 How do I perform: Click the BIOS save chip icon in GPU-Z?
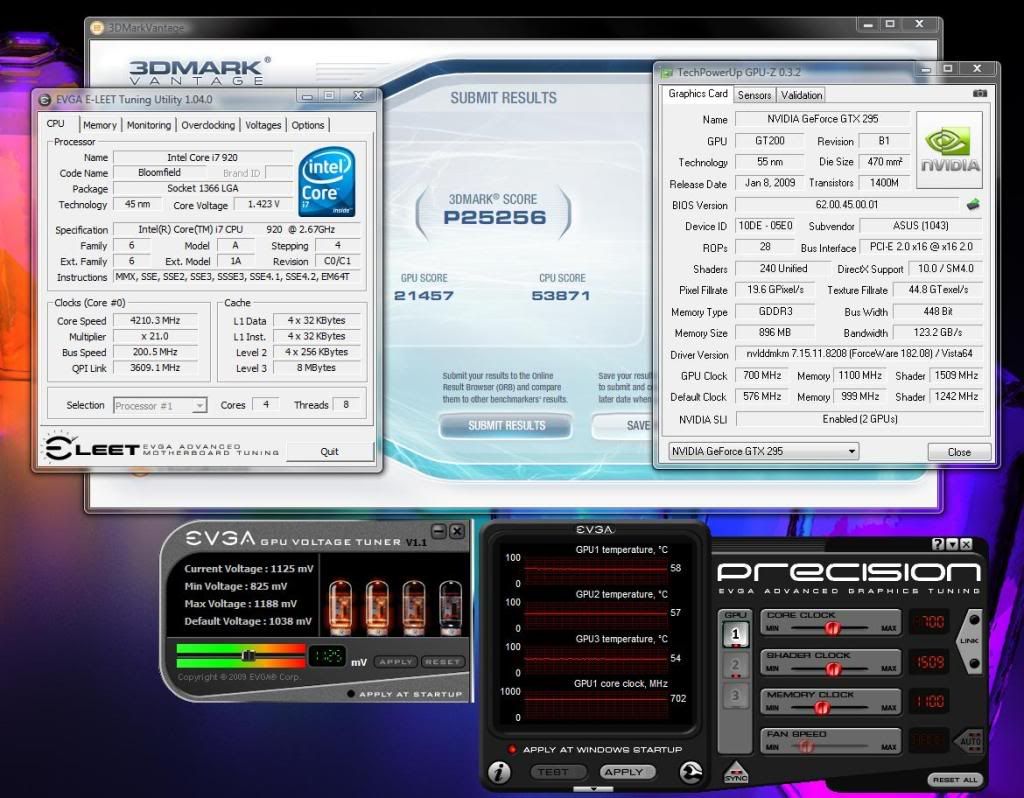(x=973, y=204)
